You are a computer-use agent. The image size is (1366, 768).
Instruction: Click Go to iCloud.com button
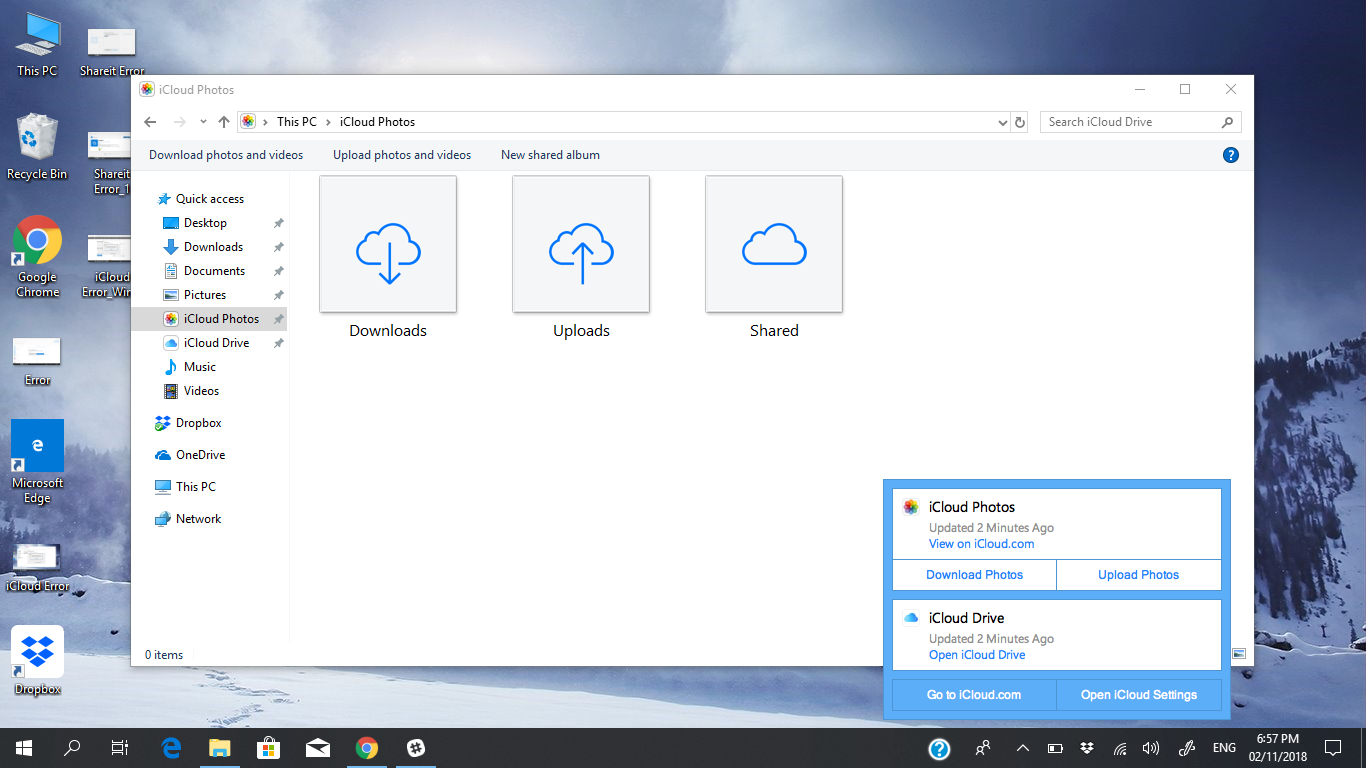(x=974, y=695)
